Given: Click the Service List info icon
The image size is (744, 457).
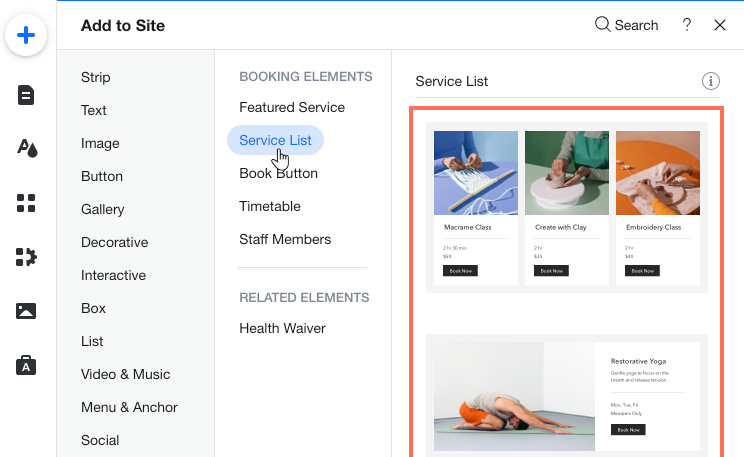Looking at the screenshot, I should [711, 82].
